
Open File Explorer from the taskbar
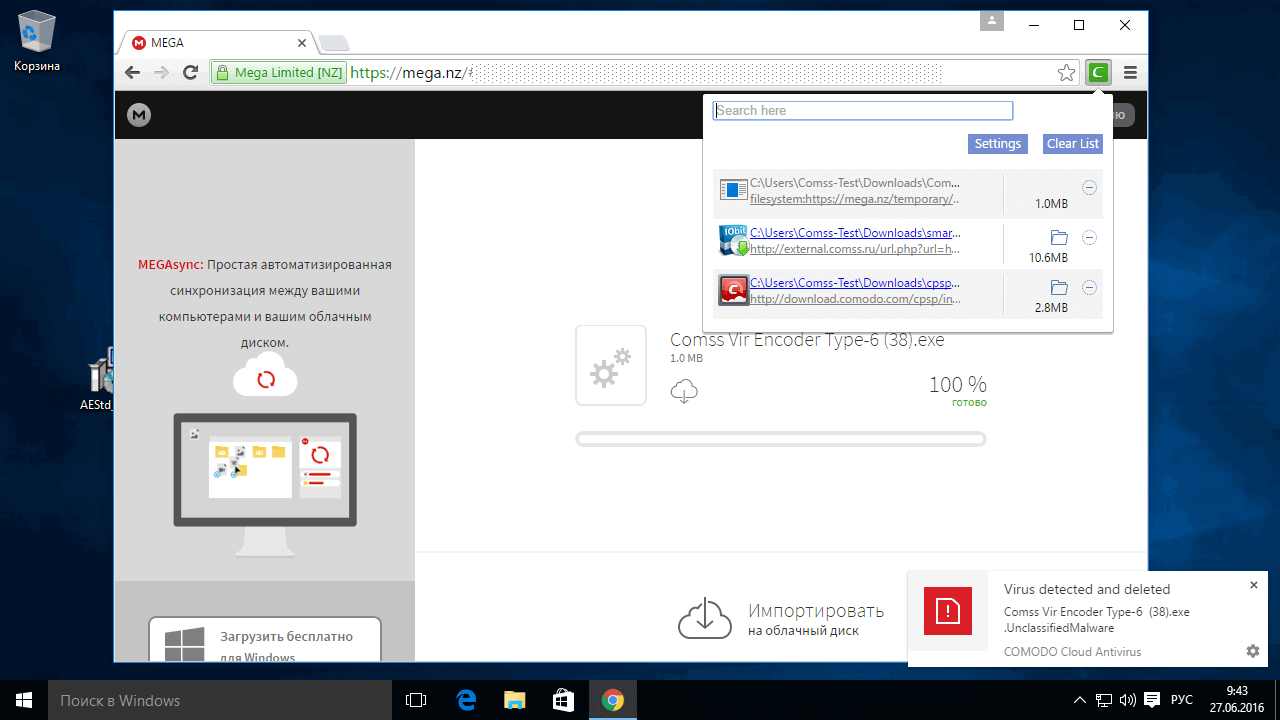click(x=514, y=700)
